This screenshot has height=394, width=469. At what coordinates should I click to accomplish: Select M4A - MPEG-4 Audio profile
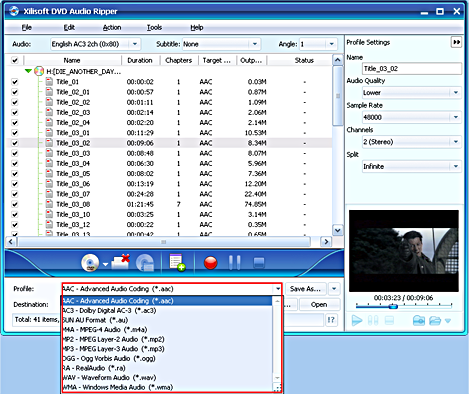(167, 329)
